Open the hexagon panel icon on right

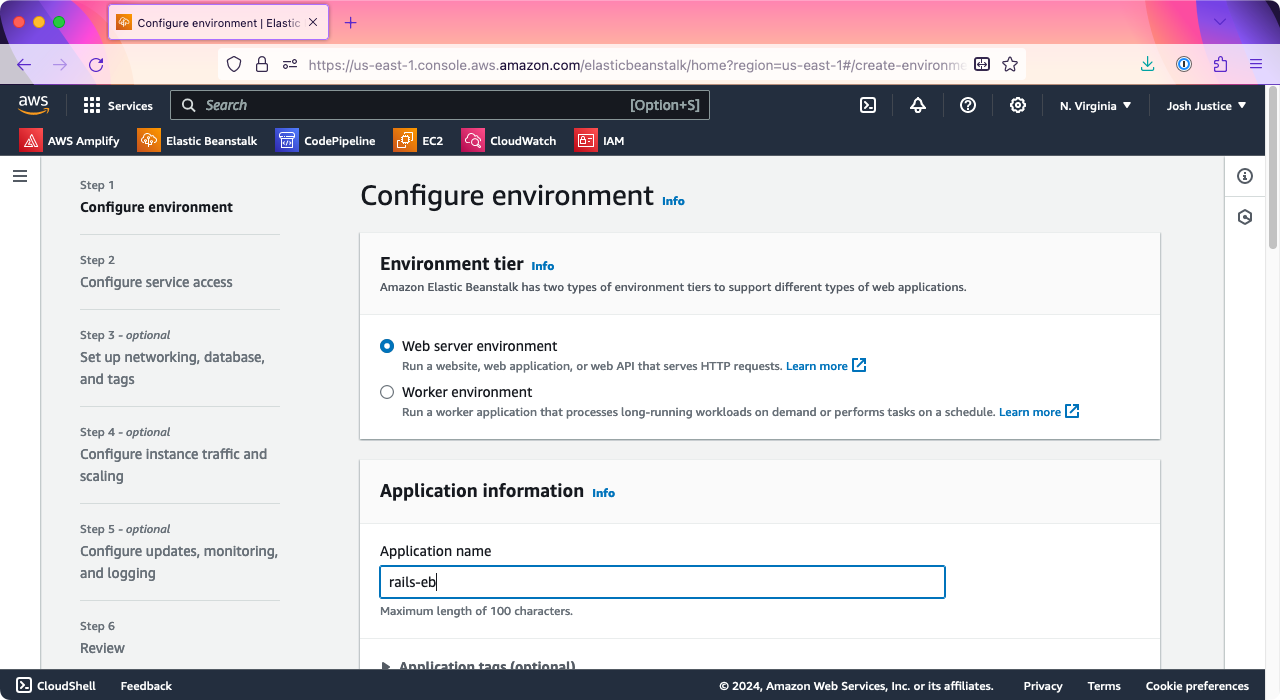[x=1245, y=217]
